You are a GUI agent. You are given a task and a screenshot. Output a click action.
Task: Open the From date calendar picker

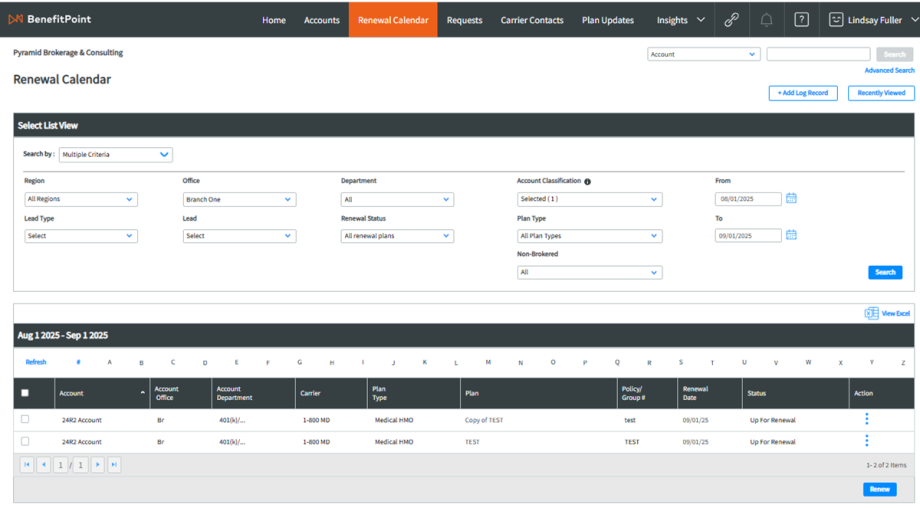point(791,198)
